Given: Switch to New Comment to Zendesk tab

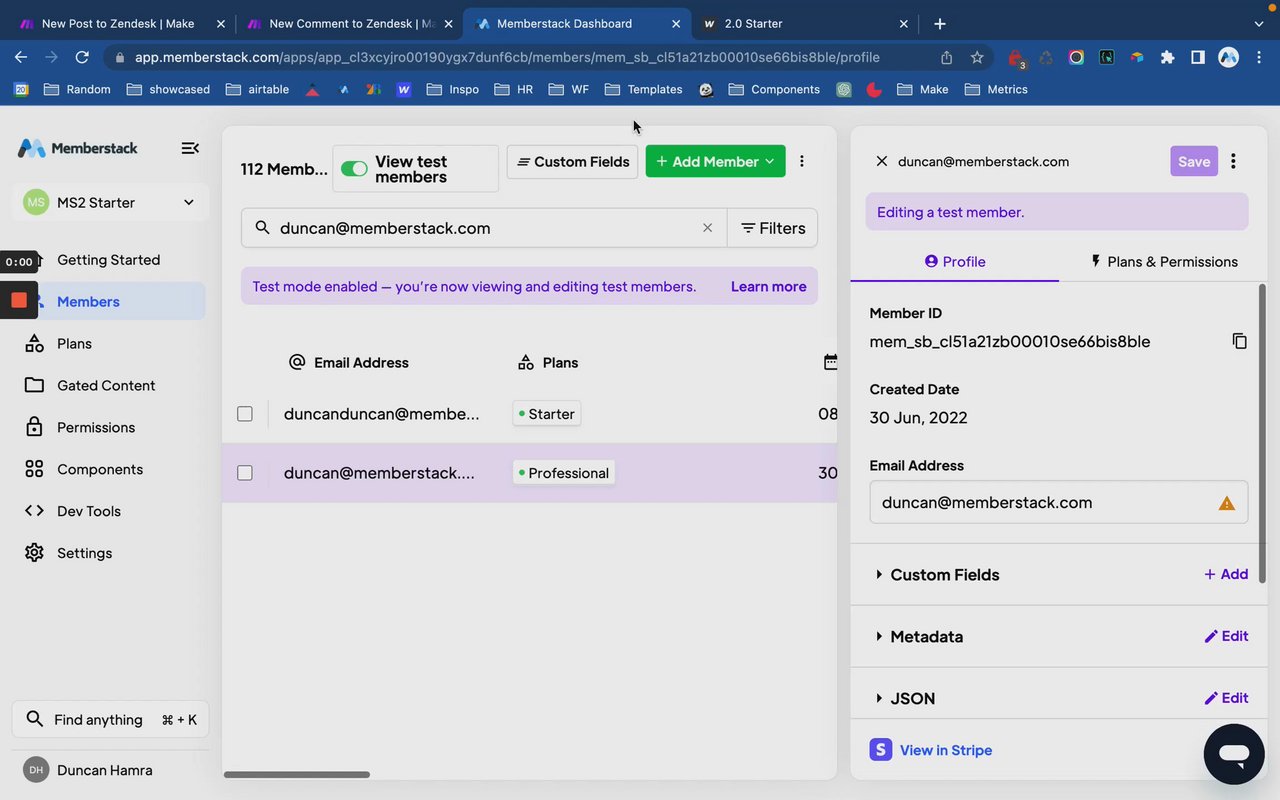Looking at the screenshot, I should click(x=349, y=23).
